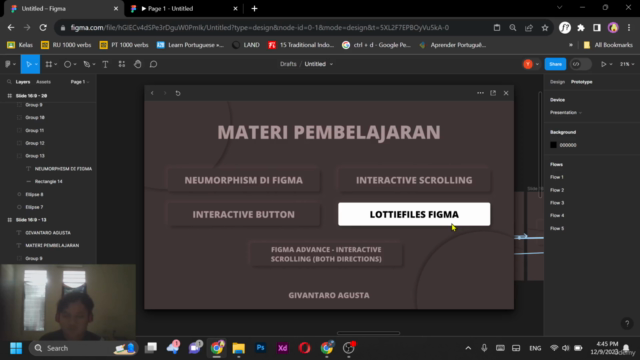Image resolution: width=640 pixels, height=360 pixels.
Task: Open Pen tool options dropdown arrow
Action: [94, 64]
